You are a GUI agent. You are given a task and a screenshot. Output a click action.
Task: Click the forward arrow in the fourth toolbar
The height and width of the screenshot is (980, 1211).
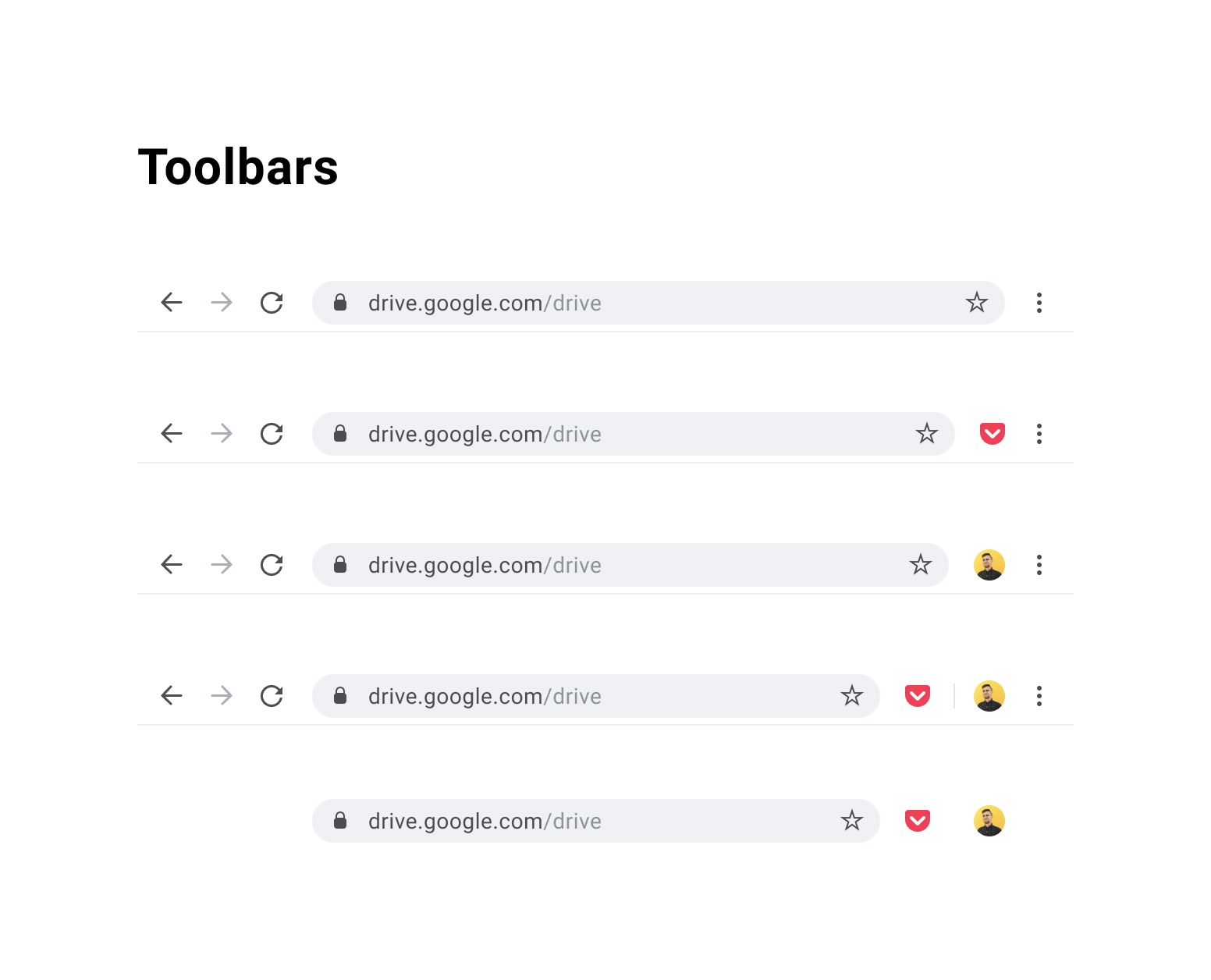tap(221, 695)
